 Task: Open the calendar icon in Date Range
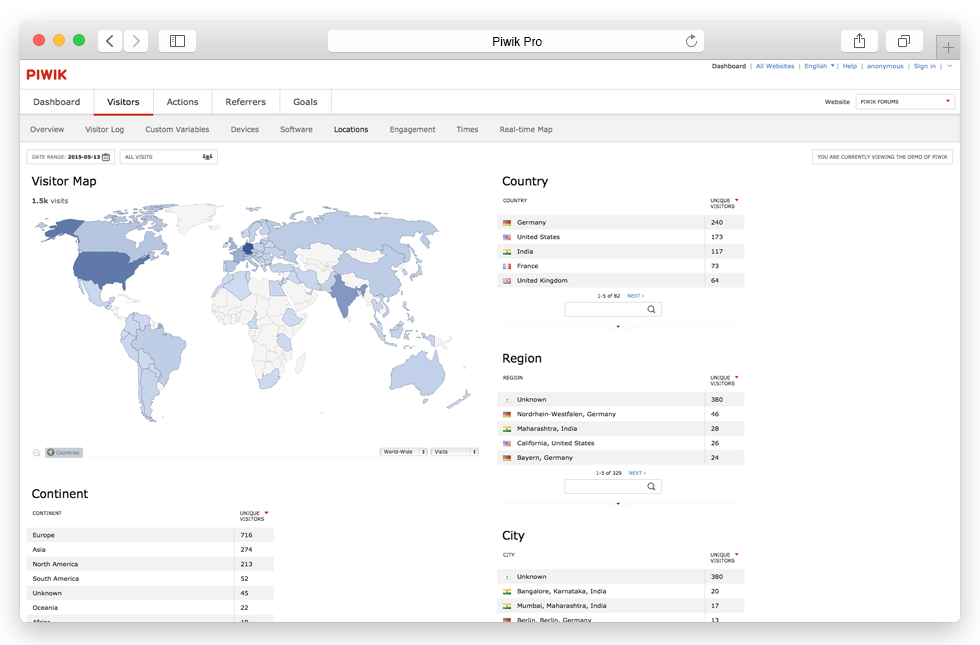(x=106, y=157)
